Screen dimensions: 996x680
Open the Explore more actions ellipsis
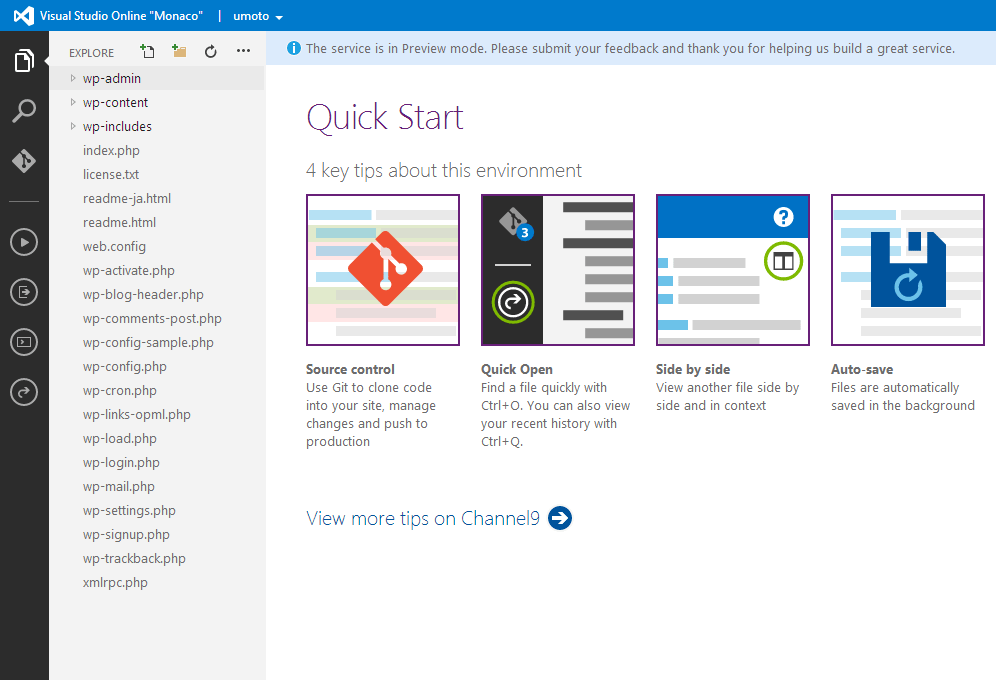click(243, 51)
